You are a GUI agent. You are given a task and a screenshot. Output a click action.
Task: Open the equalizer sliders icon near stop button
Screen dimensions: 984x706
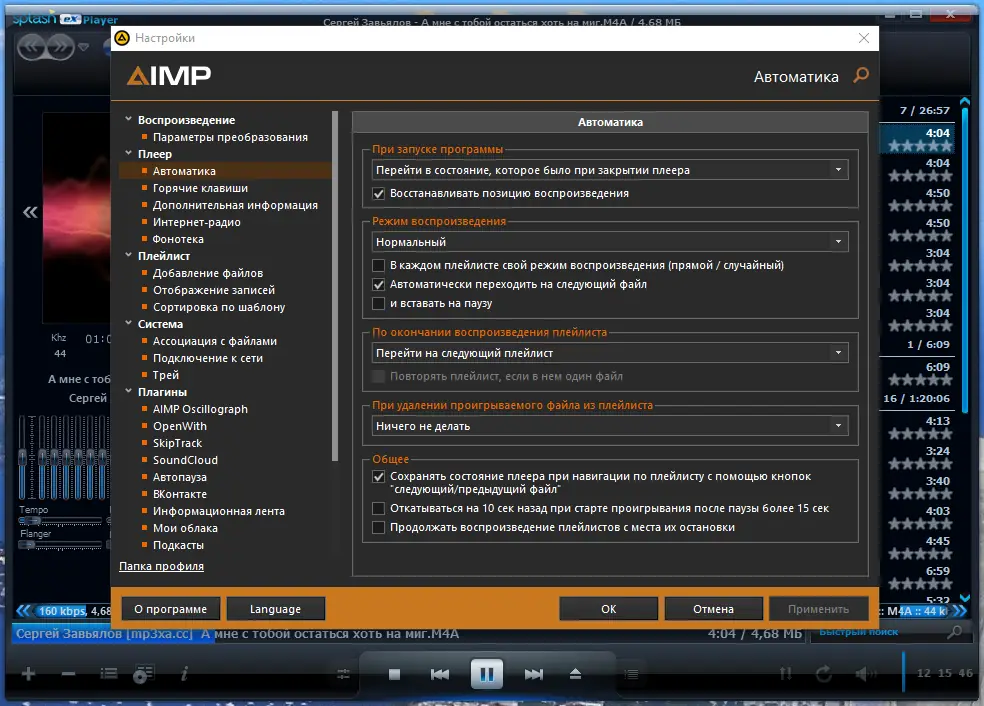343,675
